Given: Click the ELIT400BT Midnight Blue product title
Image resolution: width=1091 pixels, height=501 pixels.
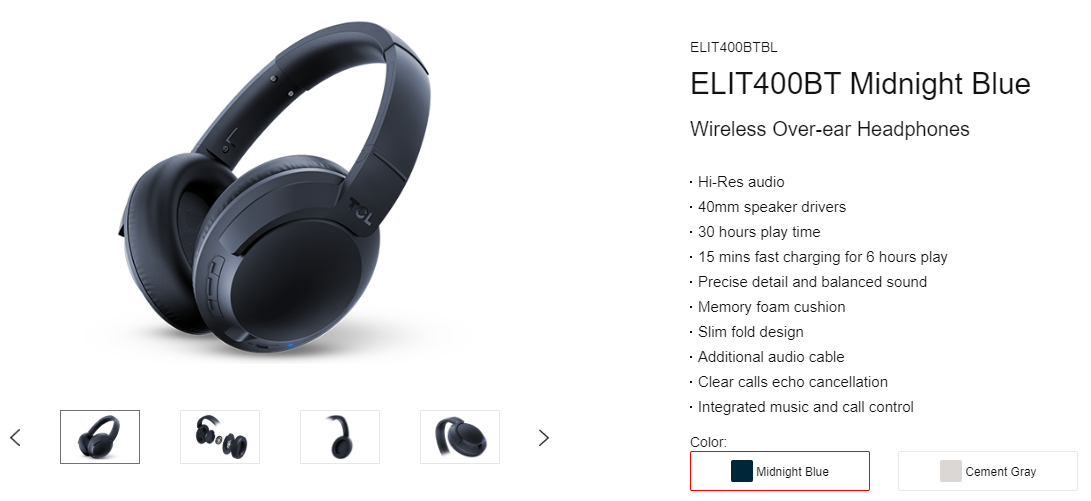Looking at the screenshot, I should (860, 84).
